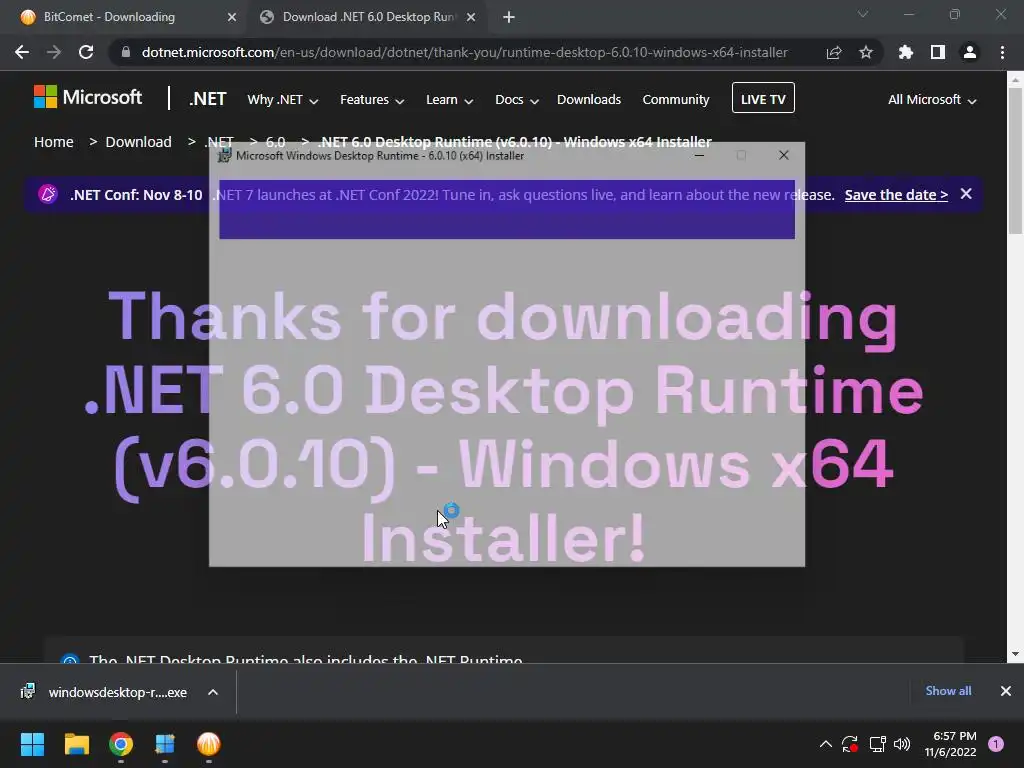Click the .NET Conf purple badge icon
The width and height of the screenshot is (1024, 768).
click(48, 194)
